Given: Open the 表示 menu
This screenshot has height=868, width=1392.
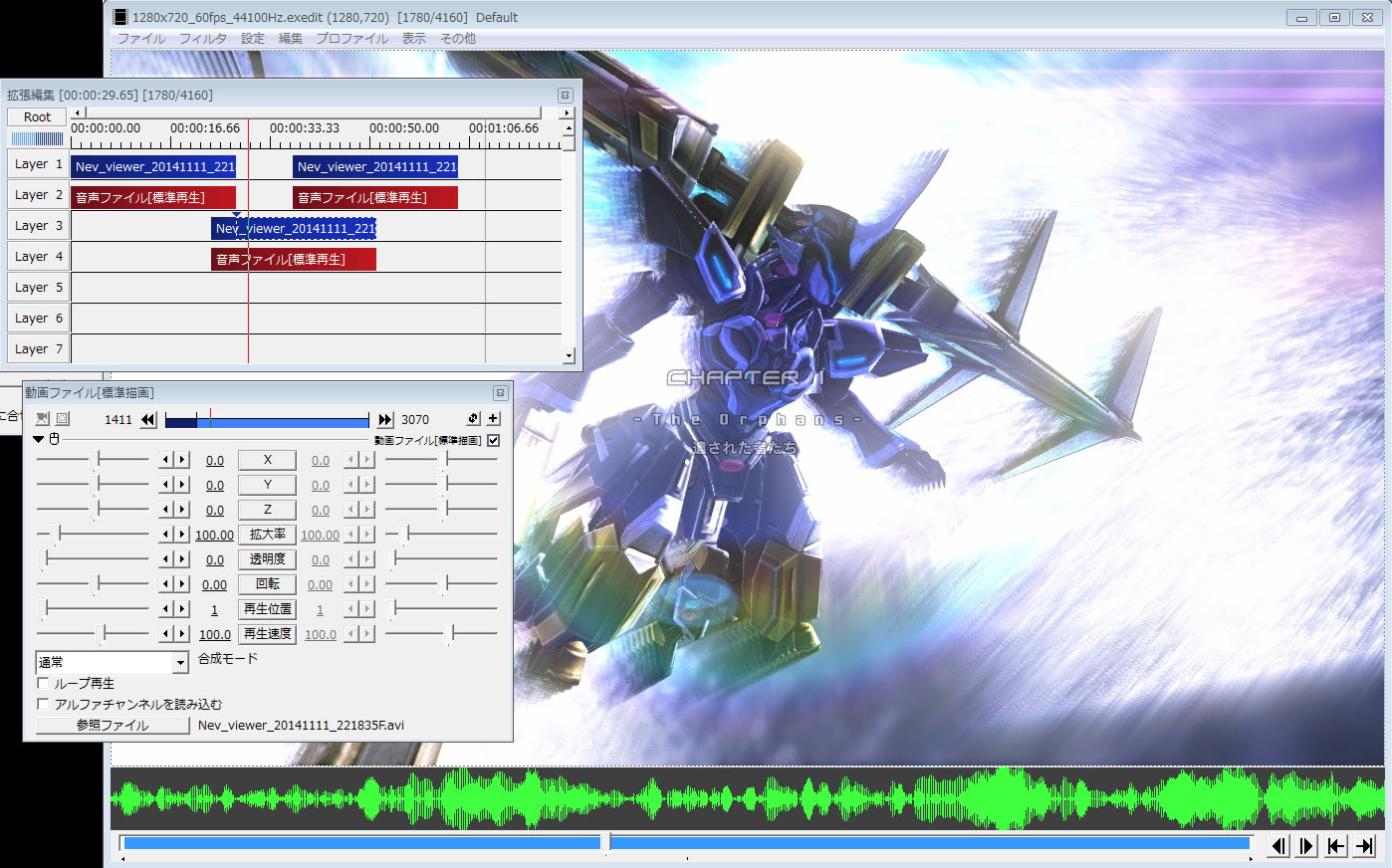Looking at the screenshot, I should tap(414, 39).
